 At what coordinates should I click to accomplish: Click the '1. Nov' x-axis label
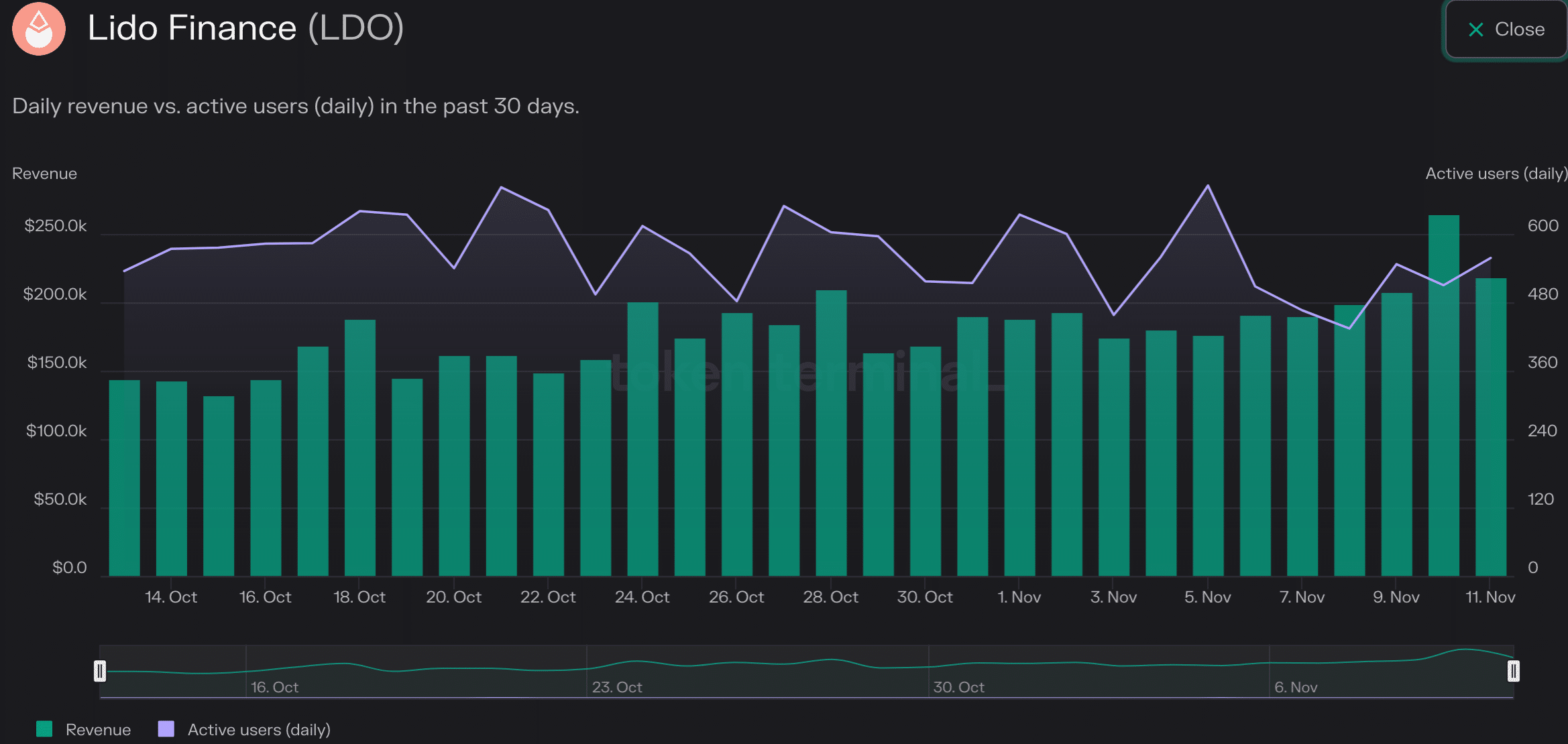coord(1019,597)
